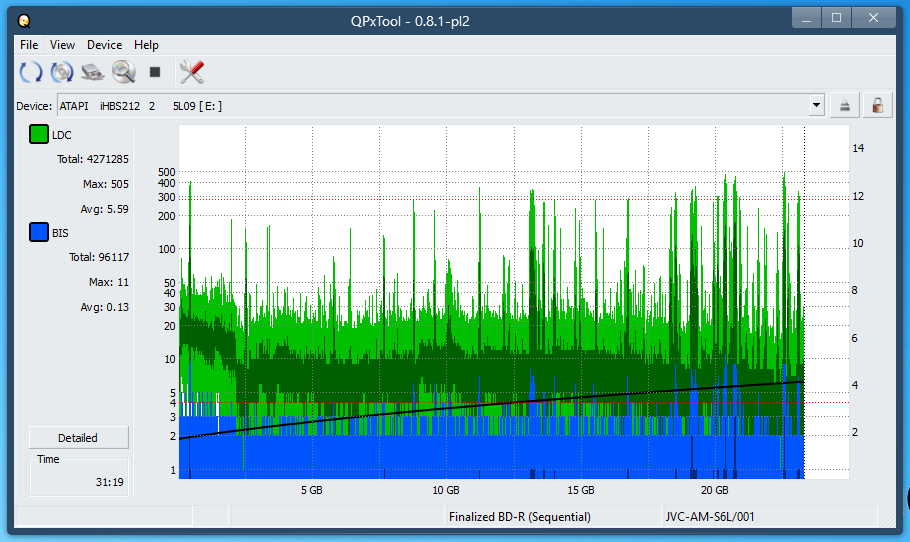Start scan with the magnifier disc icon
Screen dimensions: 910x542
tap(123, 72)
